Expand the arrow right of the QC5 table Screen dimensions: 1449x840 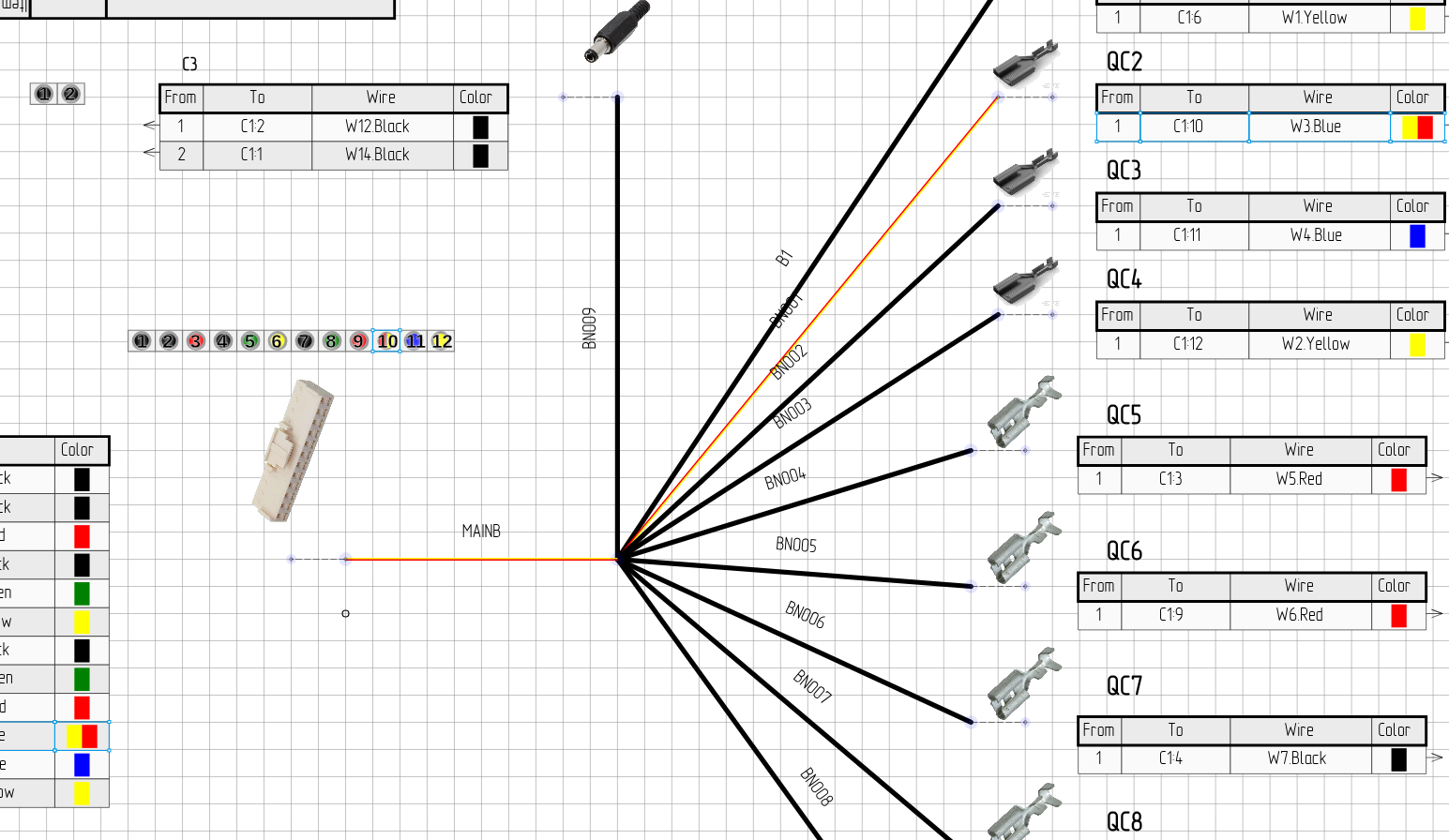click(x=1437, y=476)
